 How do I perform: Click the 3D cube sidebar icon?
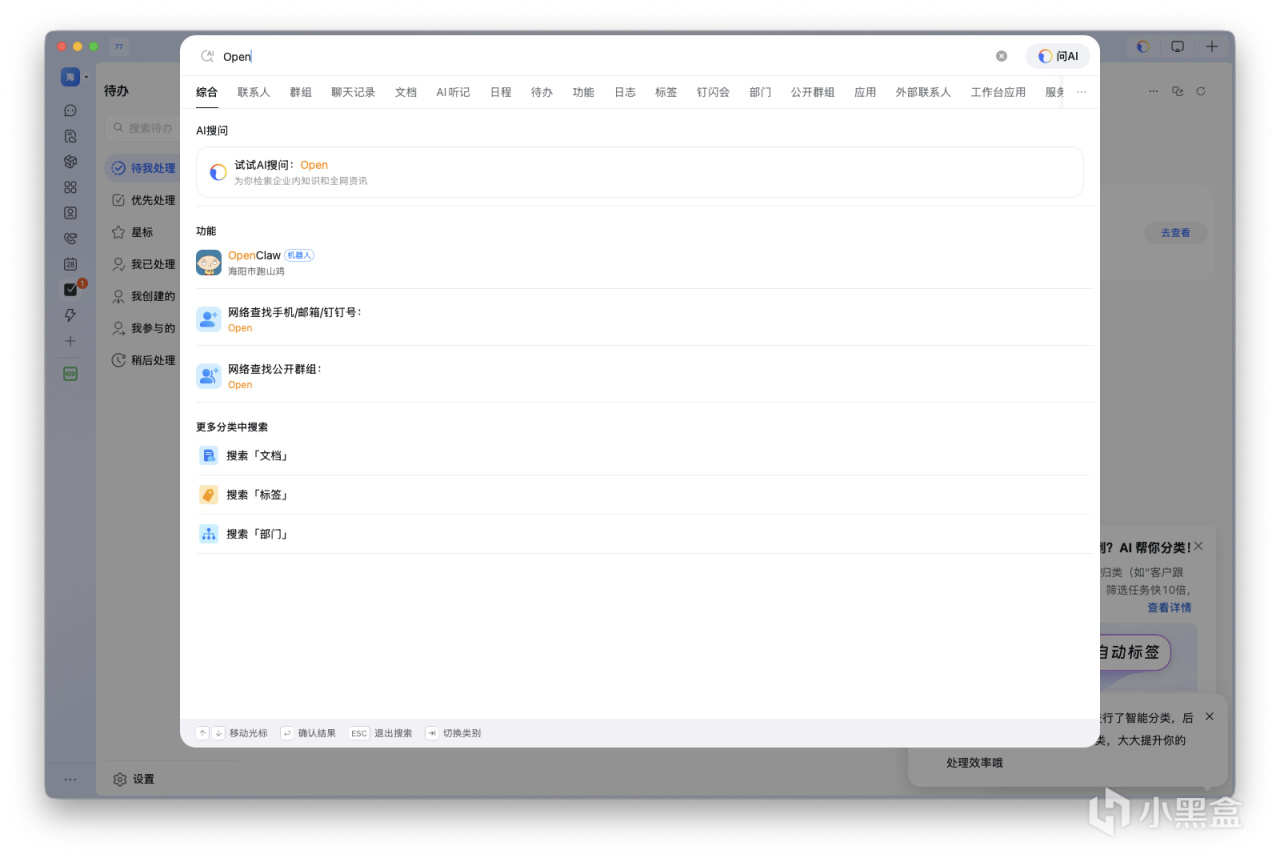tap(70, 162)
